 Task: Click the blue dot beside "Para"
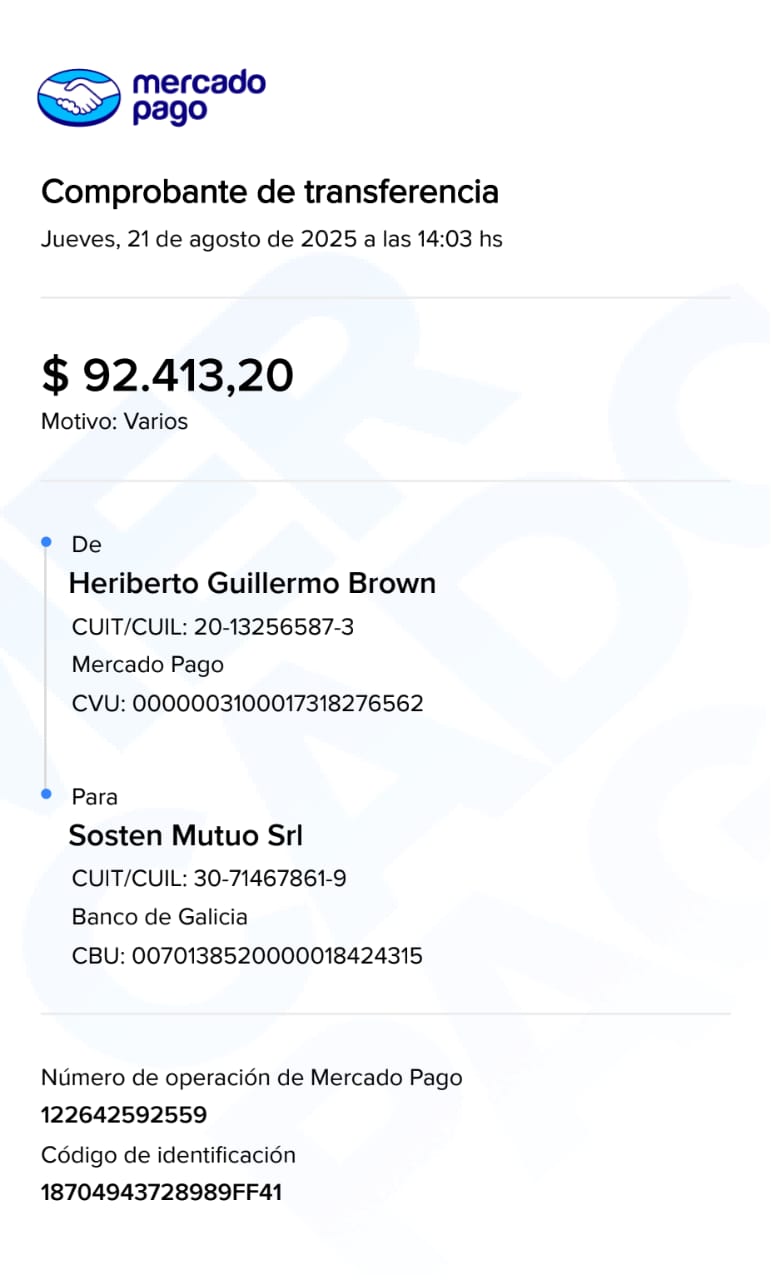(46, 793)
